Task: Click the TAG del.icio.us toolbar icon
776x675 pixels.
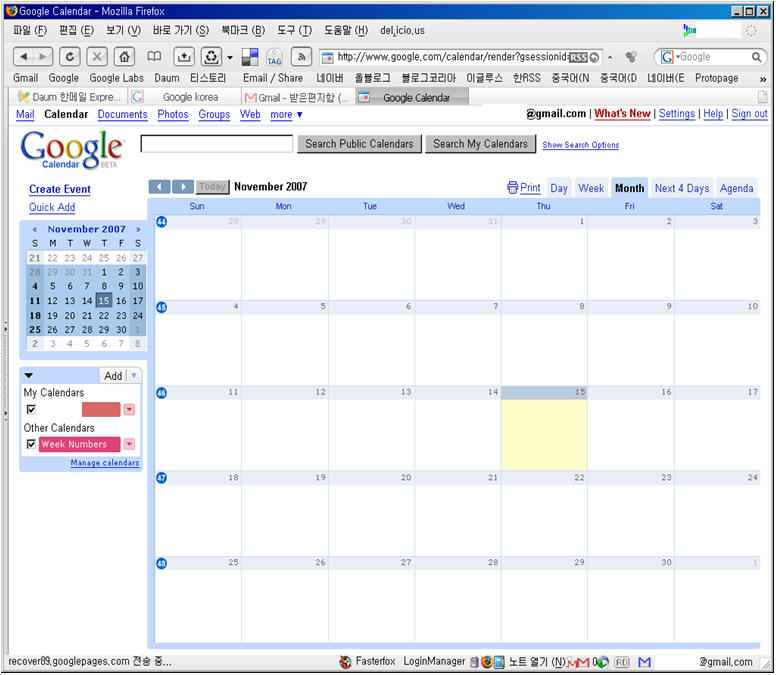Action: click(274, 57)
